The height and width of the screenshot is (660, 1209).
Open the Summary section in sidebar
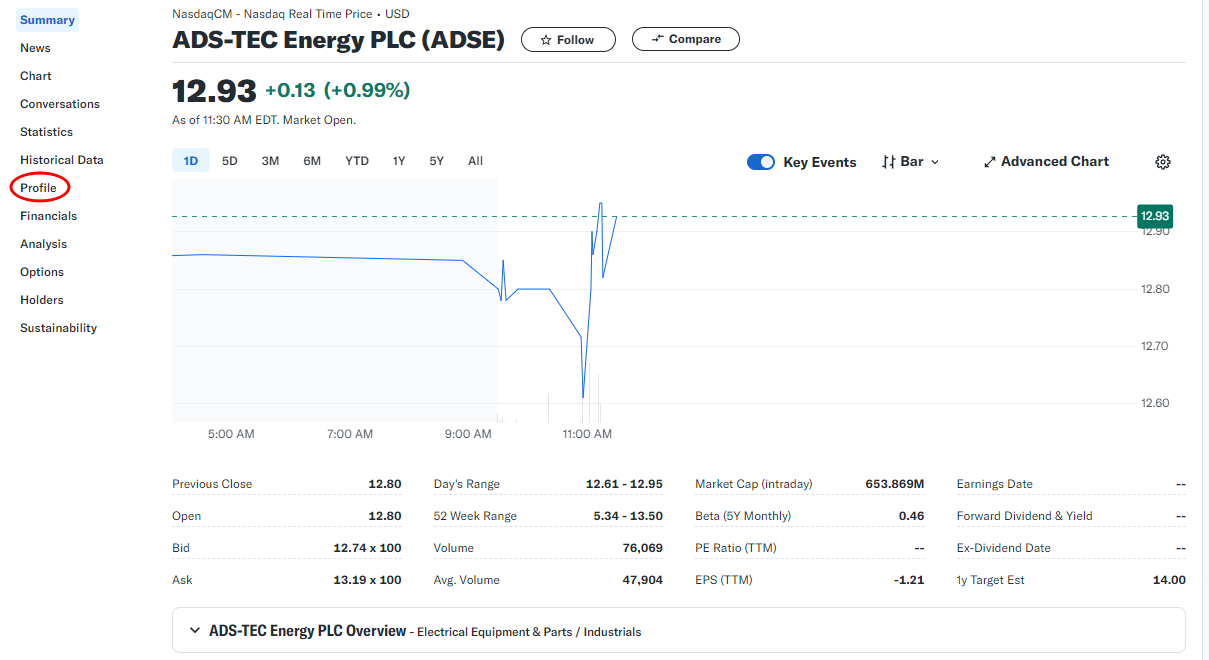click(47, 20)
